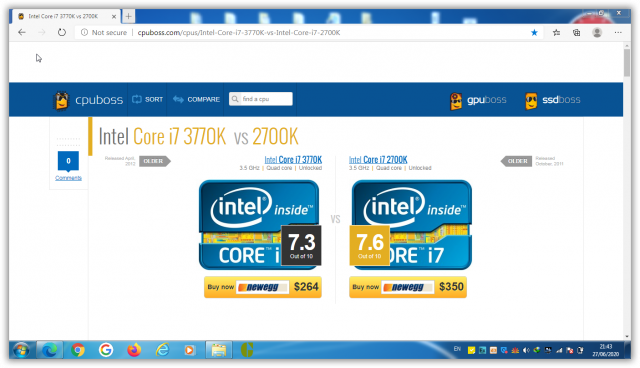Click the 0 comments counter box
This screenshot has height=368, width=640.
[68, 161]
